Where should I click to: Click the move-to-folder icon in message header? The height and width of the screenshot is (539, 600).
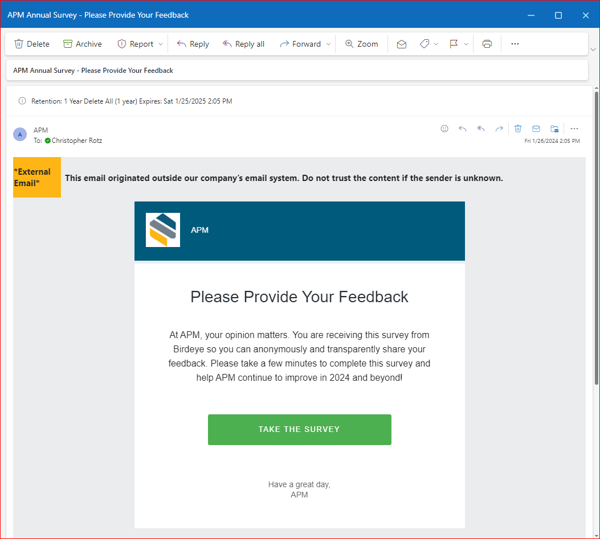click(x=554, y=129)
